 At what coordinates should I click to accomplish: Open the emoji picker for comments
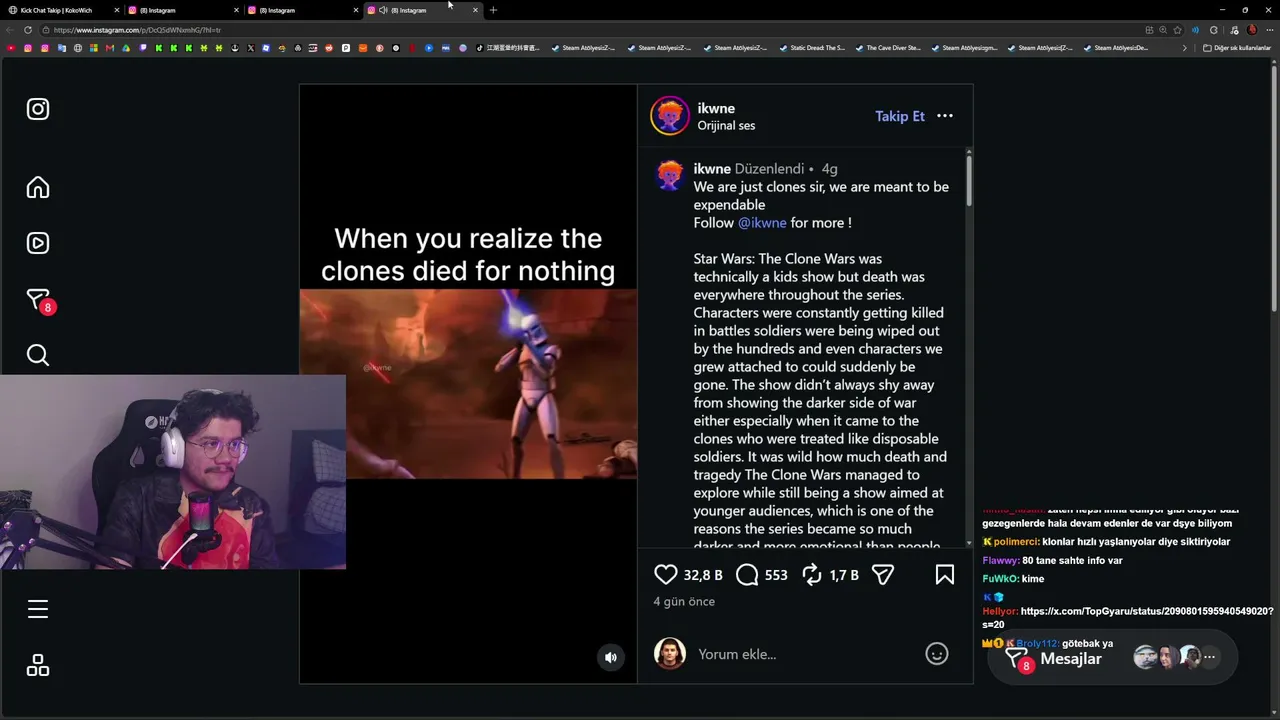point(937,654)
